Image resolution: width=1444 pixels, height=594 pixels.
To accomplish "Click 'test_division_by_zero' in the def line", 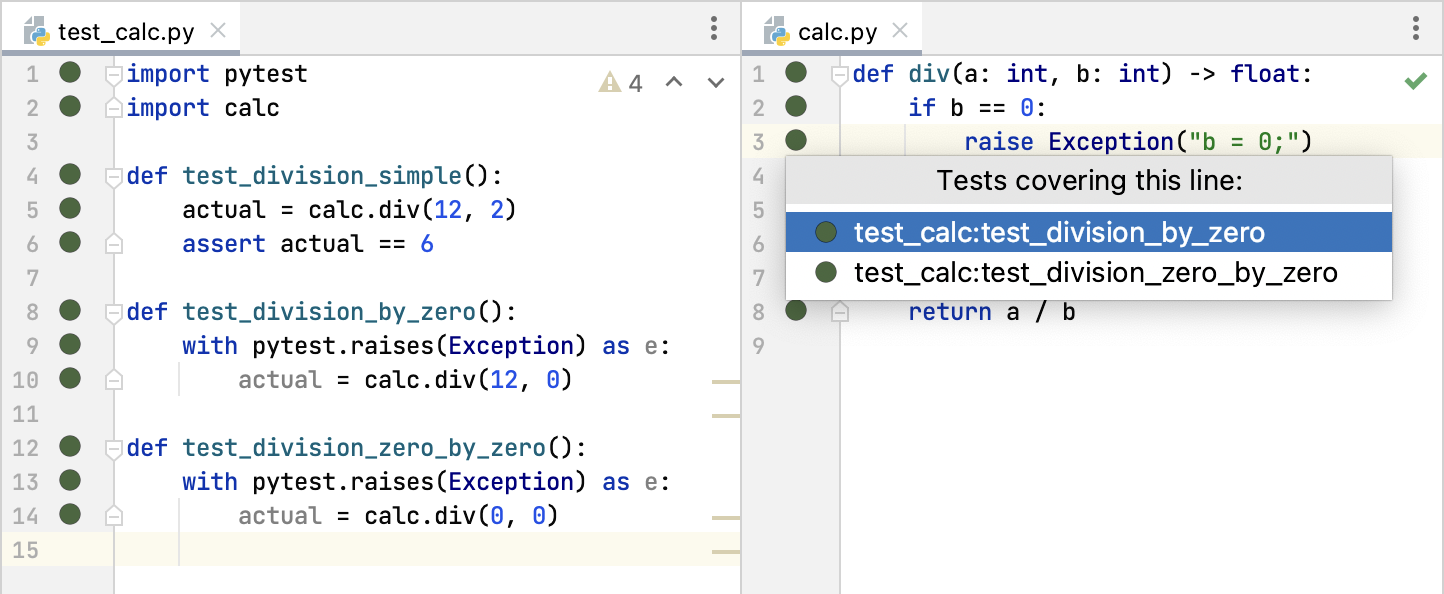I will pos(329,313).
